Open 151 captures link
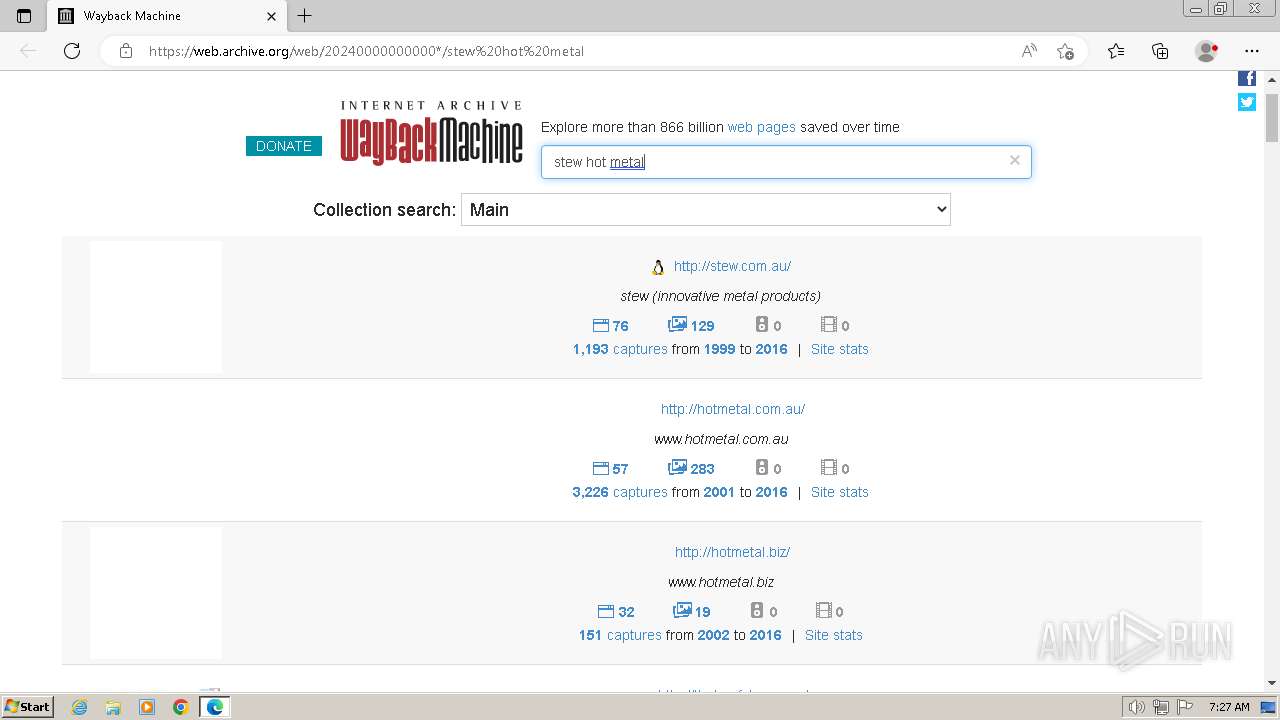Image resolution: width=1280 pixels, height=720 pixels. [620, 635]
